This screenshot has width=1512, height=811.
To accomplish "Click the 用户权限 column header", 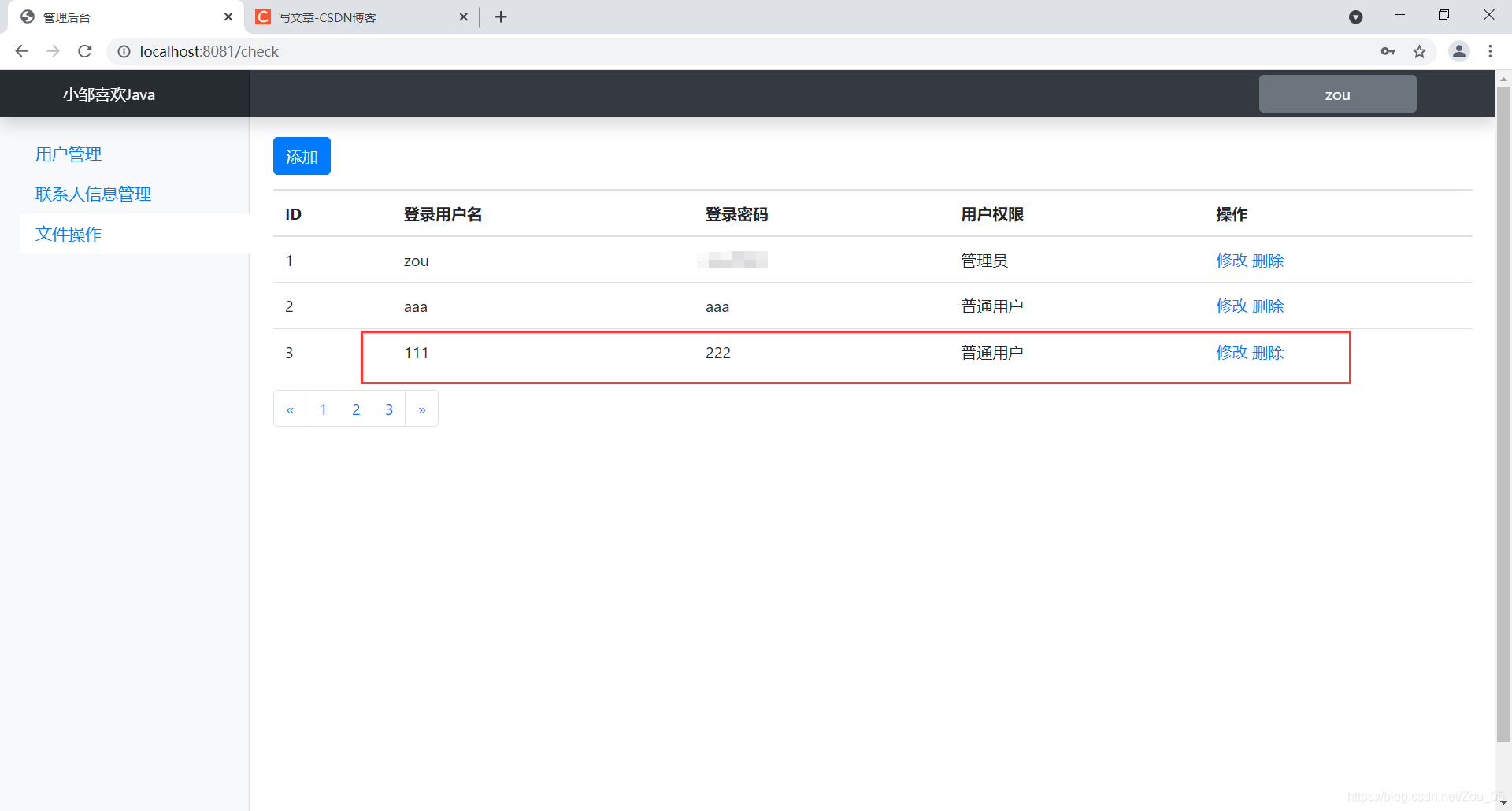I will [x=992, y=214].
